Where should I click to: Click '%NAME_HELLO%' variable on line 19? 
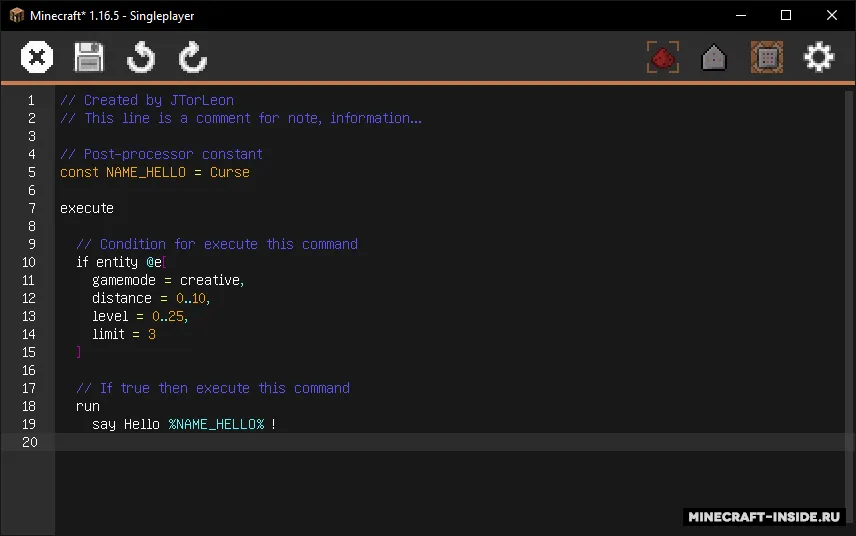pos(216,425)
